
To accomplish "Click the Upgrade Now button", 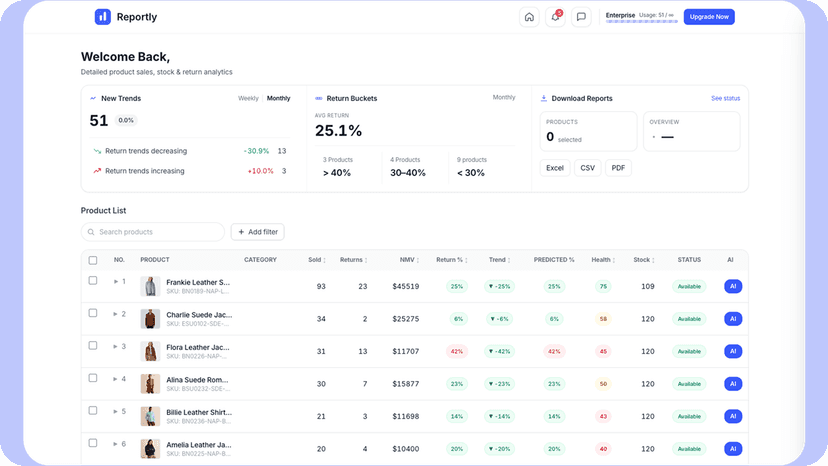I will tap(709, 17).
